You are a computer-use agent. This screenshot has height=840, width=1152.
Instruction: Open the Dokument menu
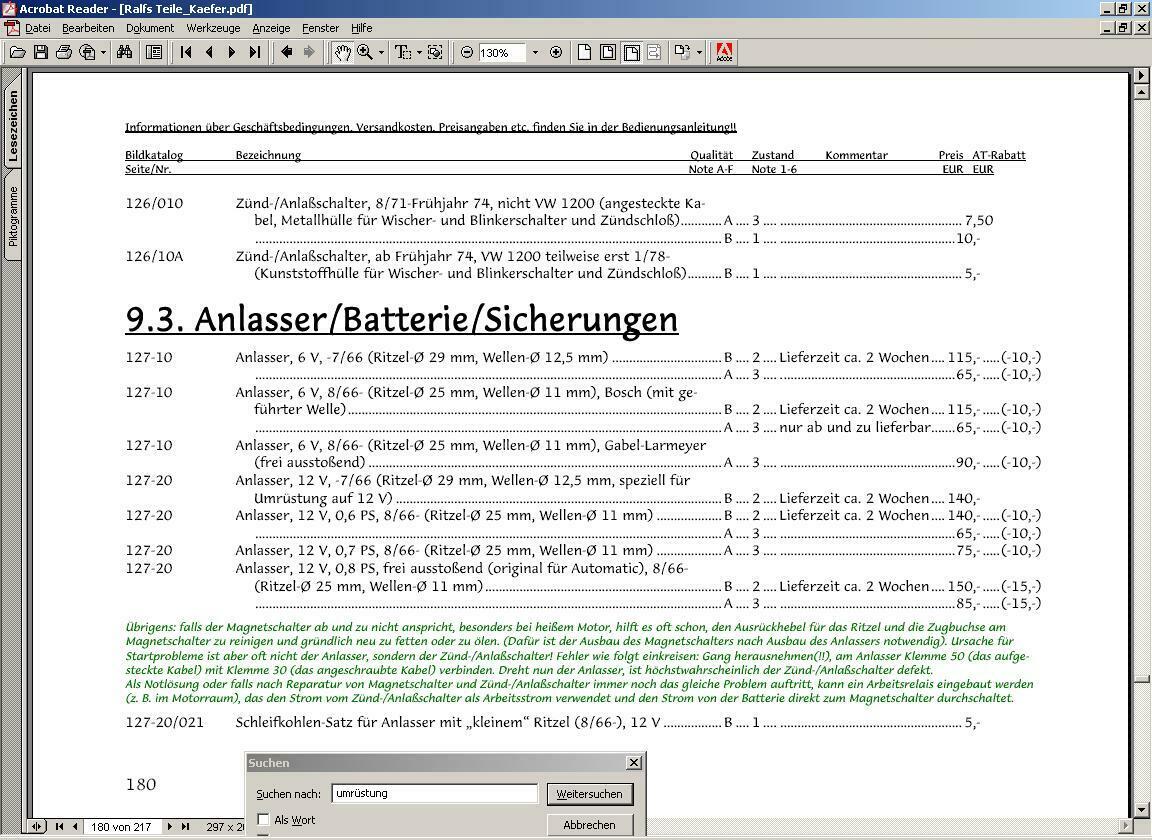(x=150, y=28)
